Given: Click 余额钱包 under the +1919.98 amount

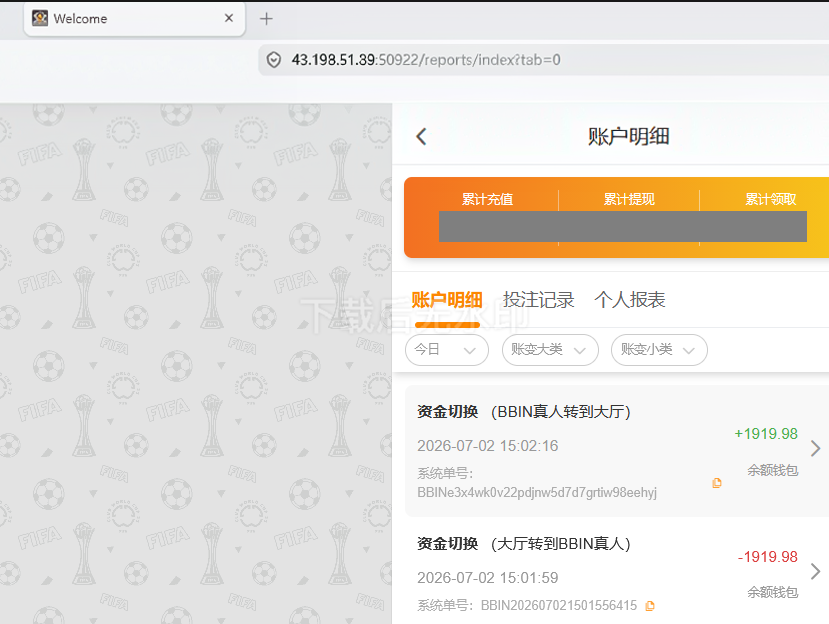Looking at the screenshot, I should 772,470.
